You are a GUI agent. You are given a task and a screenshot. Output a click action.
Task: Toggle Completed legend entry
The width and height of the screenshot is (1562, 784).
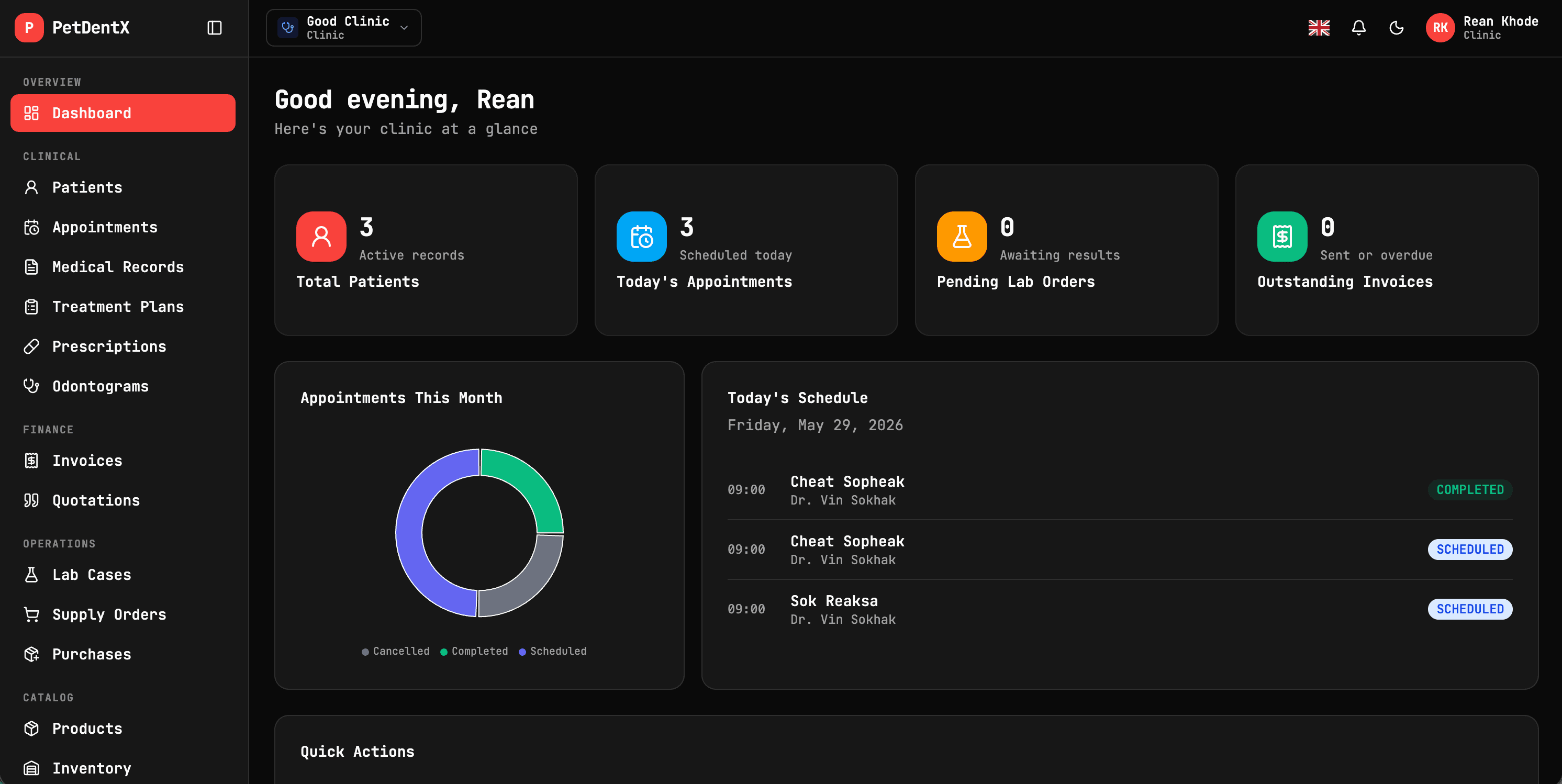coord(474,651)
